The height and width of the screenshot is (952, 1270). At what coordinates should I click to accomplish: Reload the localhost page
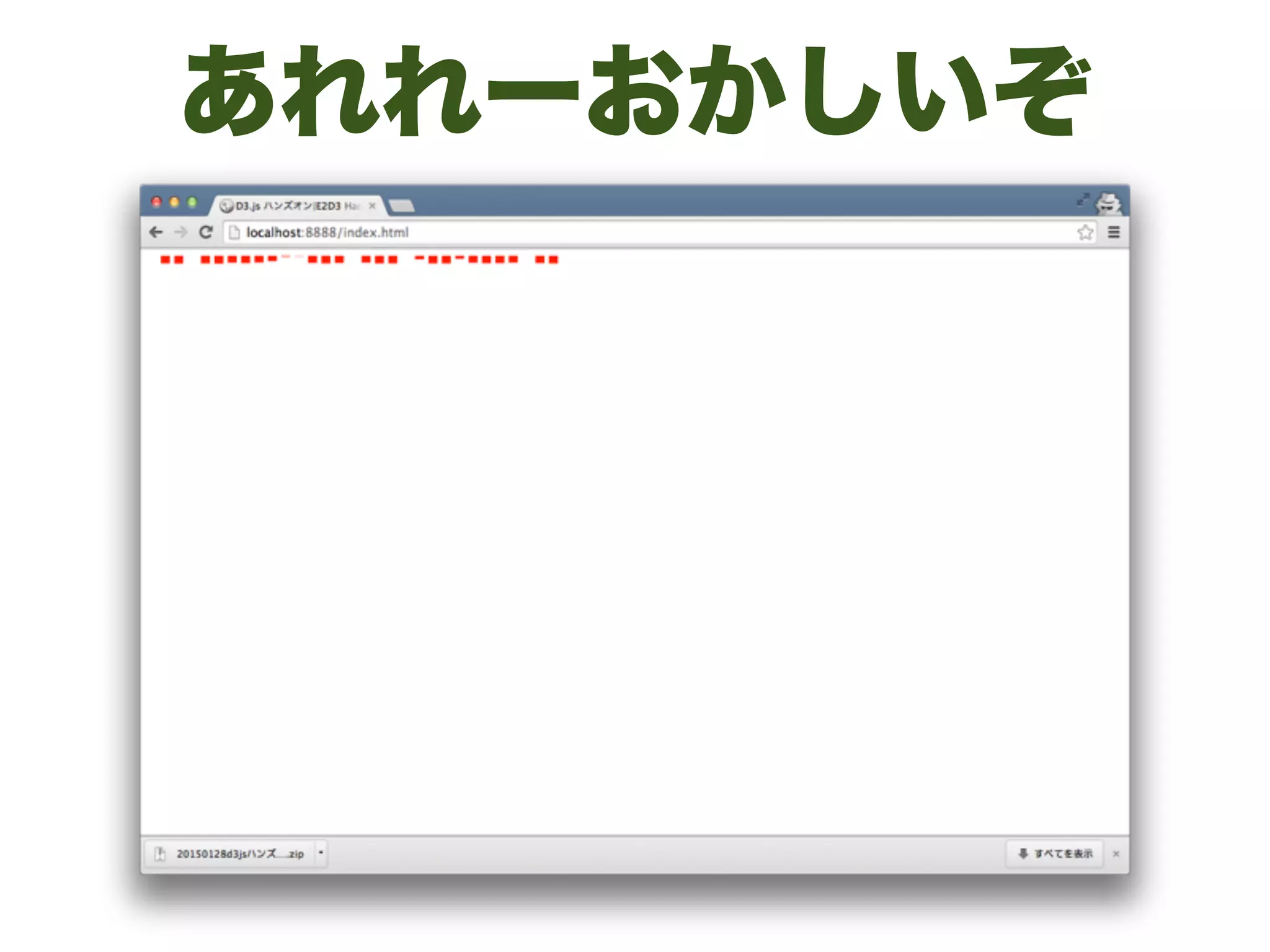click(206, 232)
